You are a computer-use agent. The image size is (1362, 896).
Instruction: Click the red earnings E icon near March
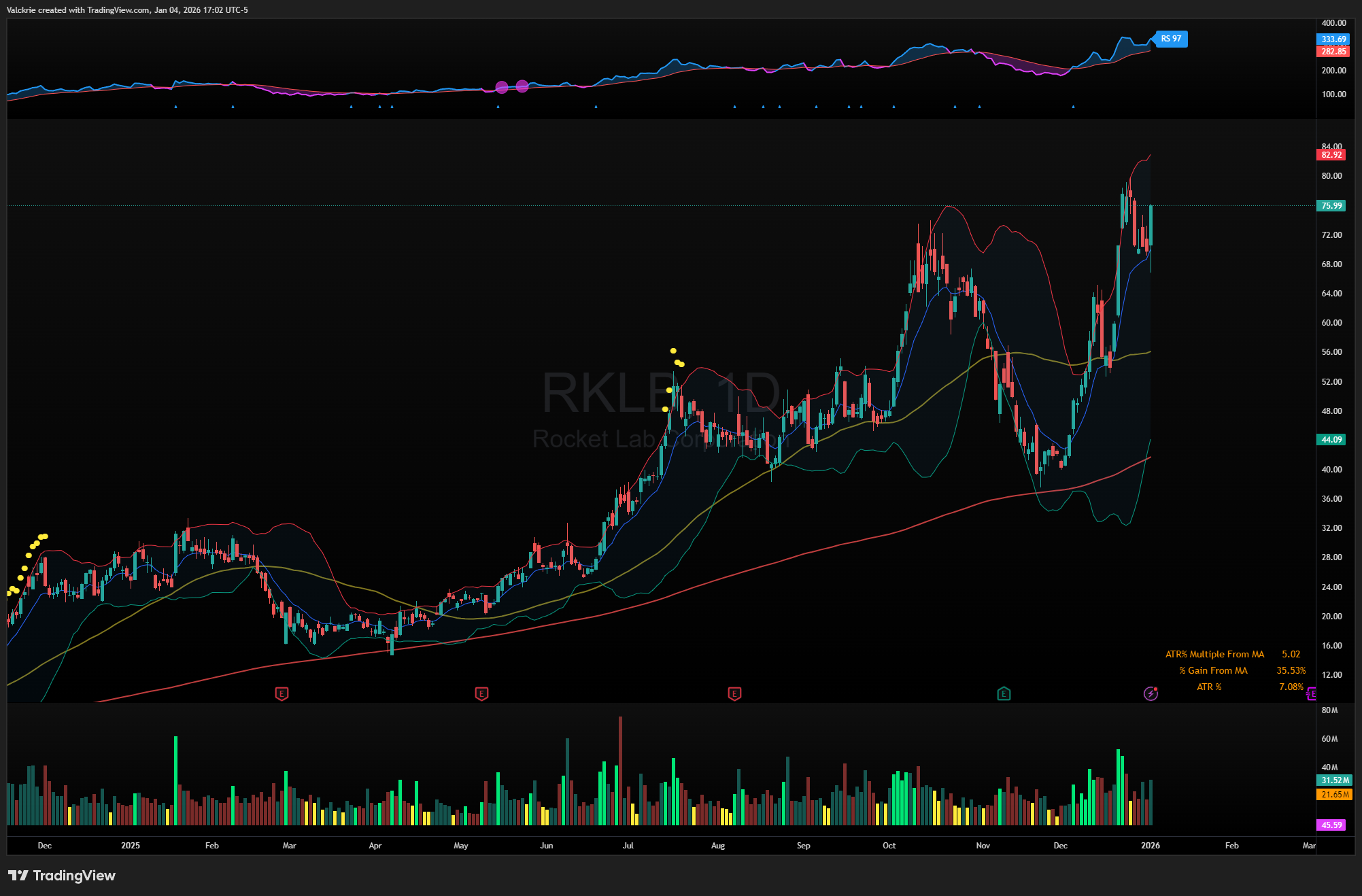tap(282, 693)
